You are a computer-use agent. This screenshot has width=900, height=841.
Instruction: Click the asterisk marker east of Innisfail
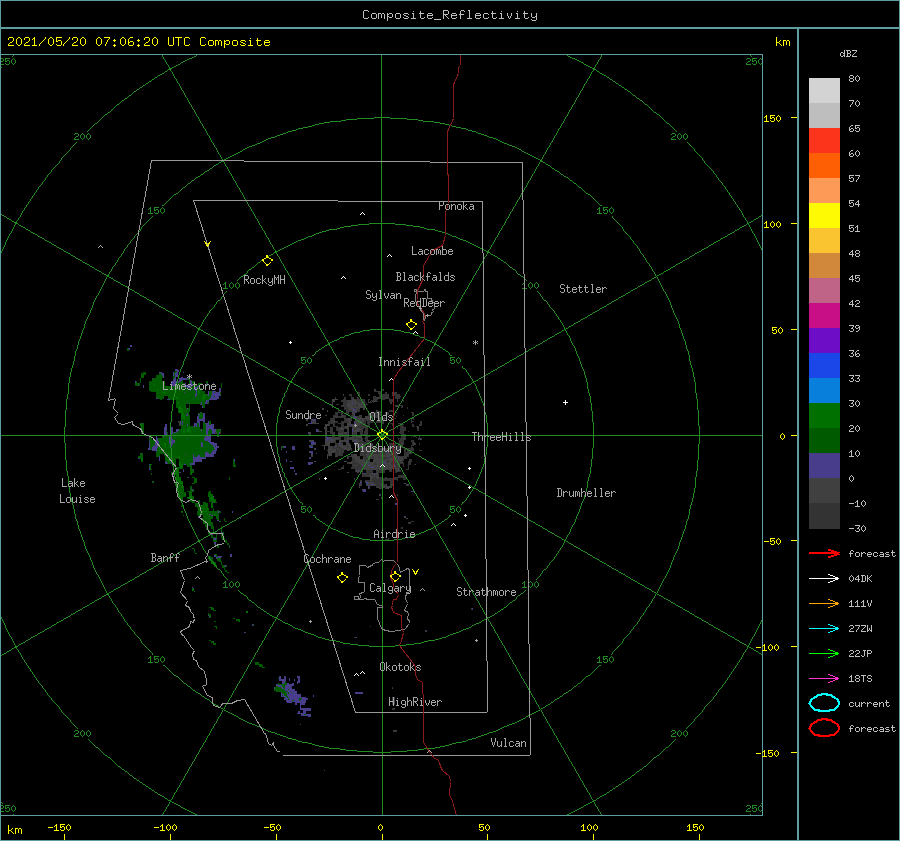point(475,343)
